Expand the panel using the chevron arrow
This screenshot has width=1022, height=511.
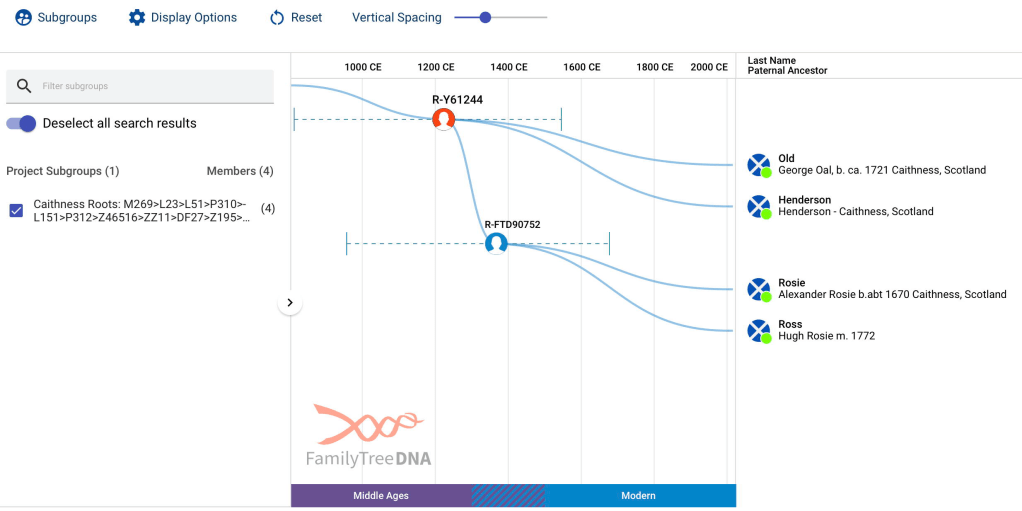(x=290, y=302)
